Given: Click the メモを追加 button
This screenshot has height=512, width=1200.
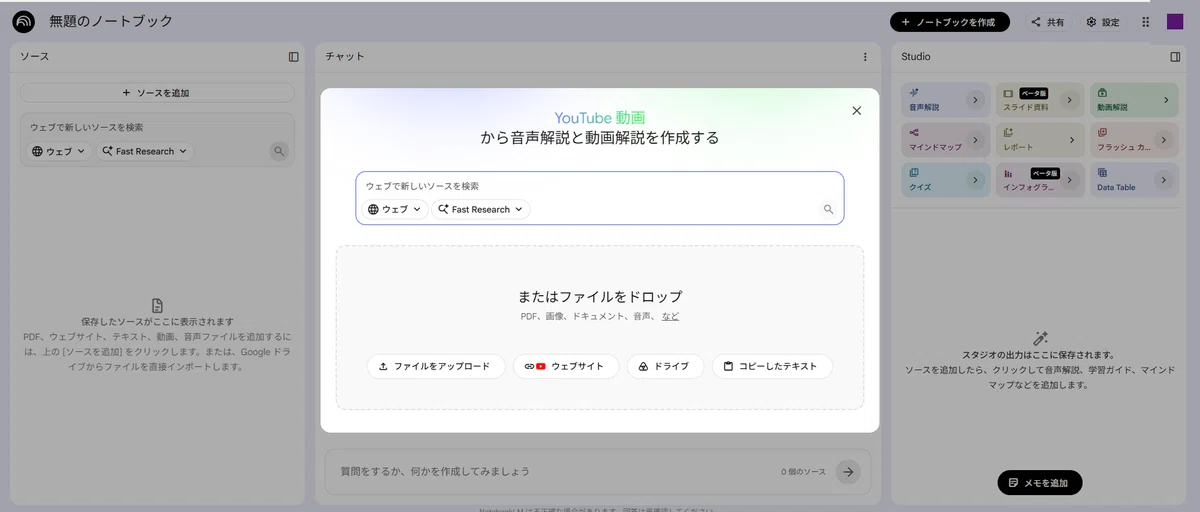Looking at the screenshot, I should 1040,483.
